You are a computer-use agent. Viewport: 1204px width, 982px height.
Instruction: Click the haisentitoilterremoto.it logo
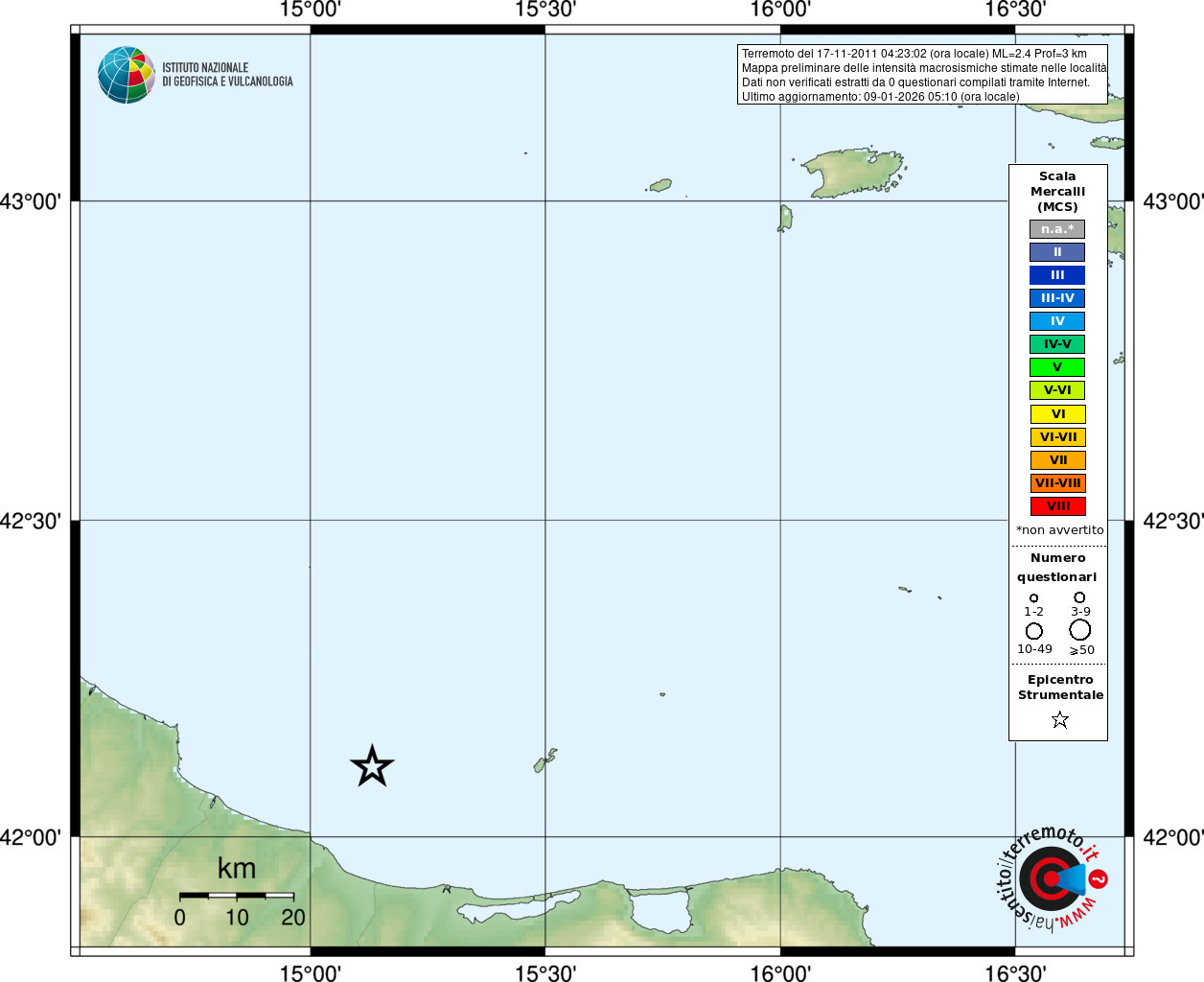(x=1053, y=878)
